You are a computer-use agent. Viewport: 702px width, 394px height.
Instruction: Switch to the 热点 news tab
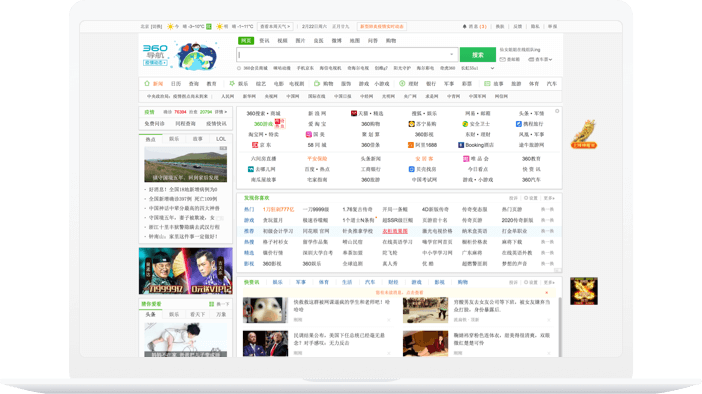coord(150,139)
